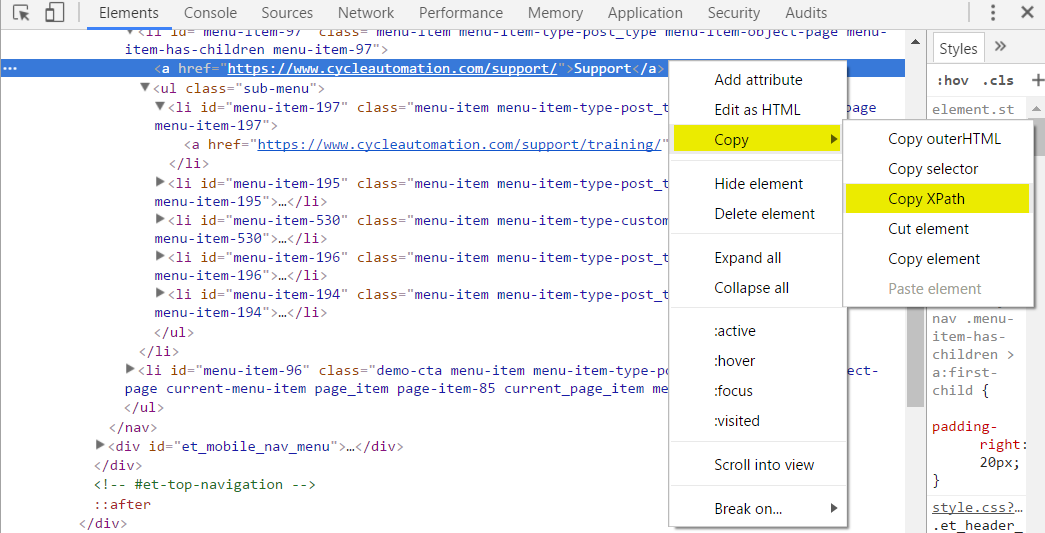Open the Memory tab
Screen dimensions: 1045x533
tap(555, 13)
